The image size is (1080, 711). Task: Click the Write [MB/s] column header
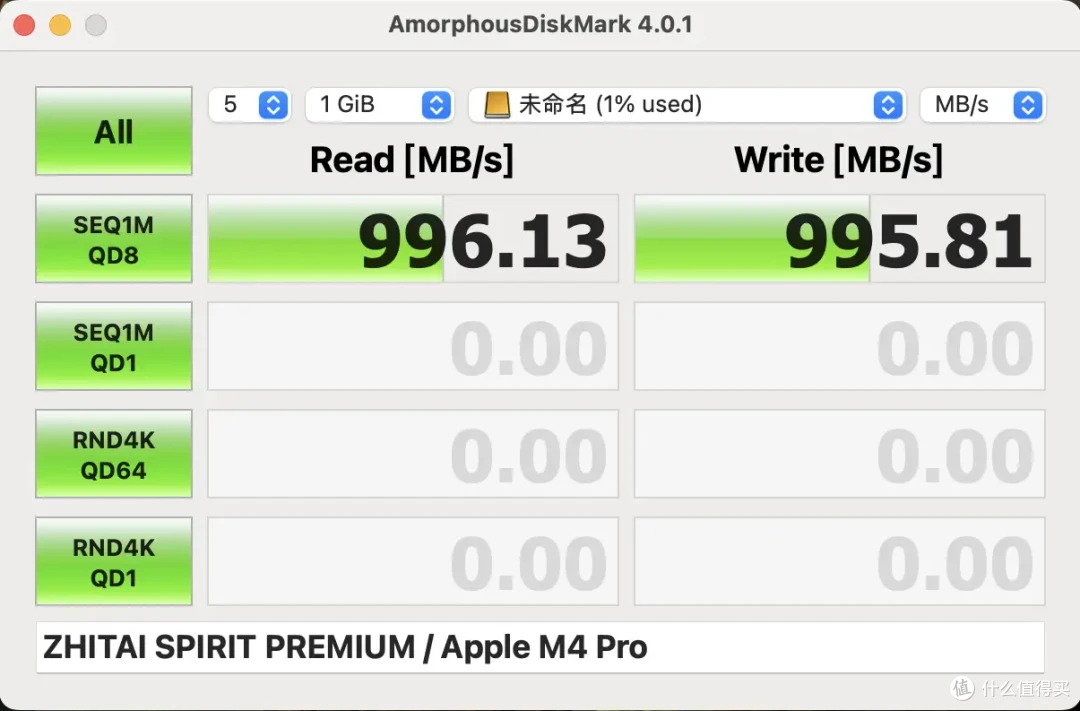pyautogui.click(x=838, y=160)
